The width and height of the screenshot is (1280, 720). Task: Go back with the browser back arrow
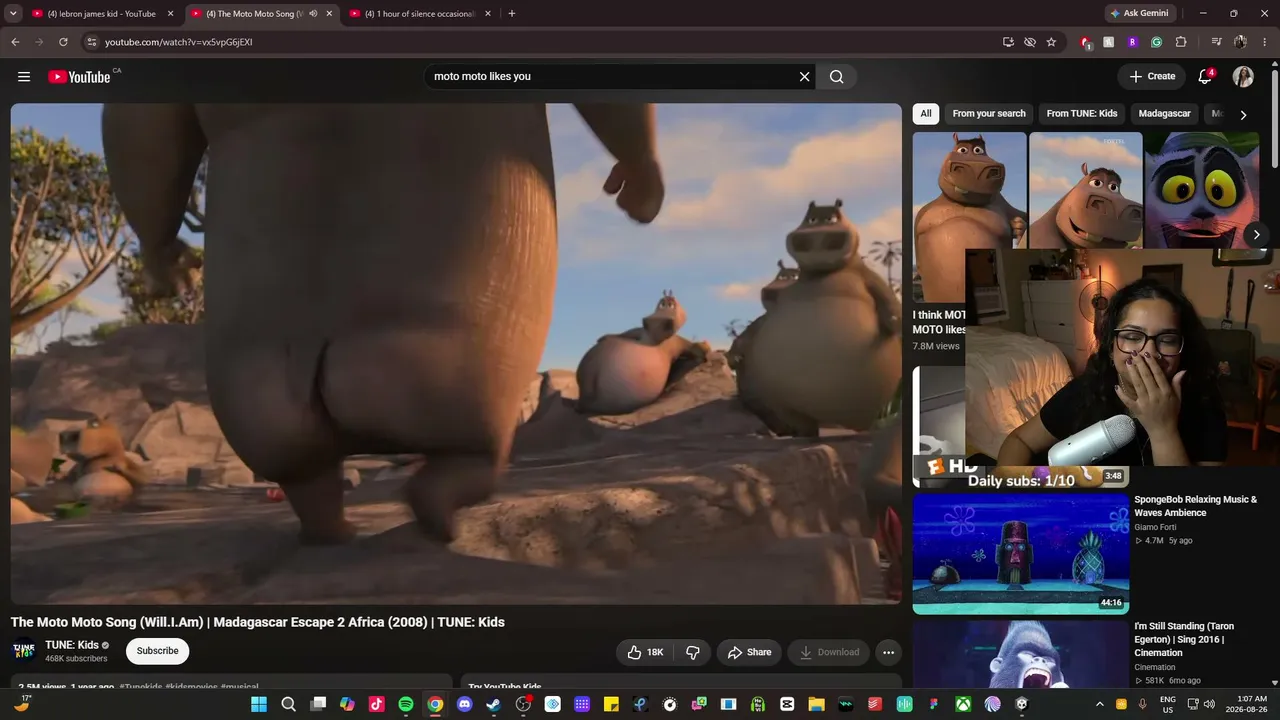(x=15, y=42)
